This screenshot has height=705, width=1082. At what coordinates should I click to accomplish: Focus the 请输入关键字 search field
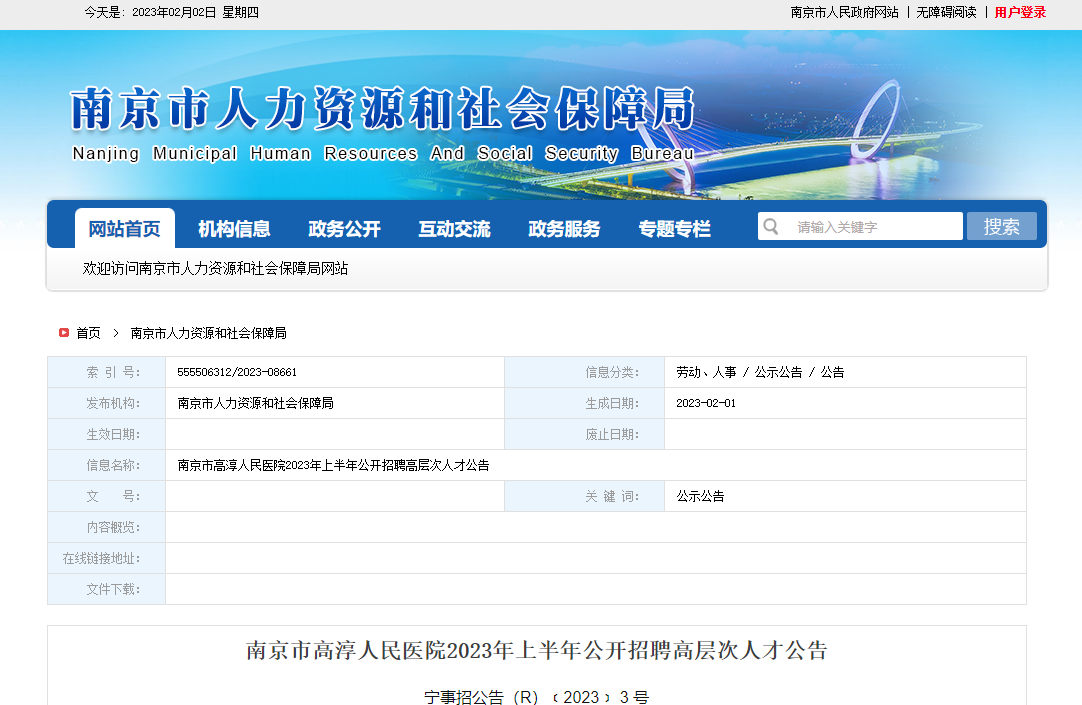[873, 227]
